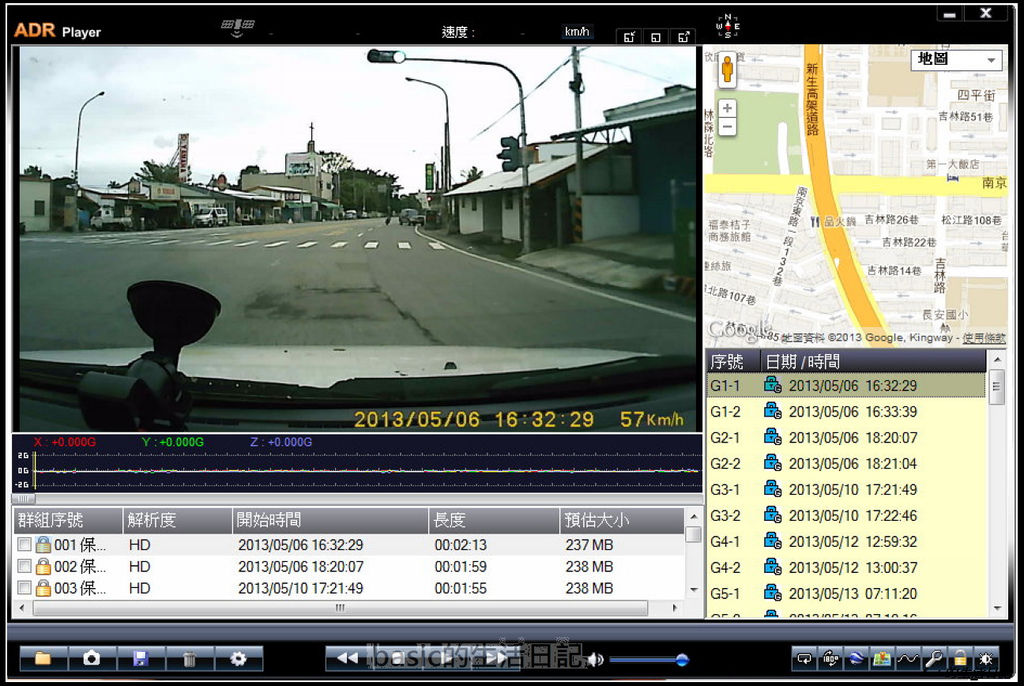This screenshot has width=1024, height=686.
Task: Click the padlock icon in bottom toolbar
Action: pos(959,658)
